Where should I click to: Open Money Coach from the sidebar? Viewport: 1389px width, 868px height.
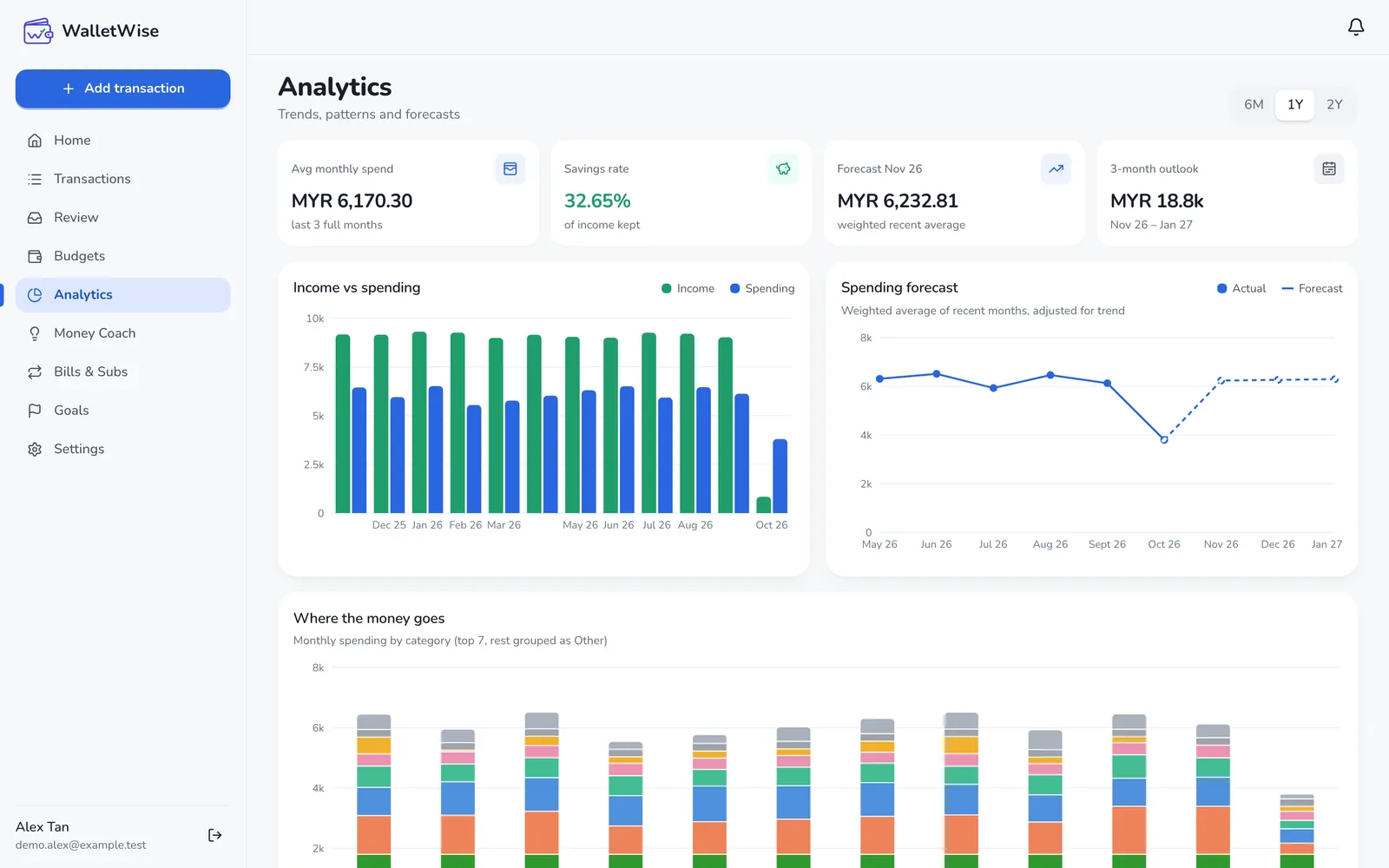pyautogui.click(x=122, y=333)
